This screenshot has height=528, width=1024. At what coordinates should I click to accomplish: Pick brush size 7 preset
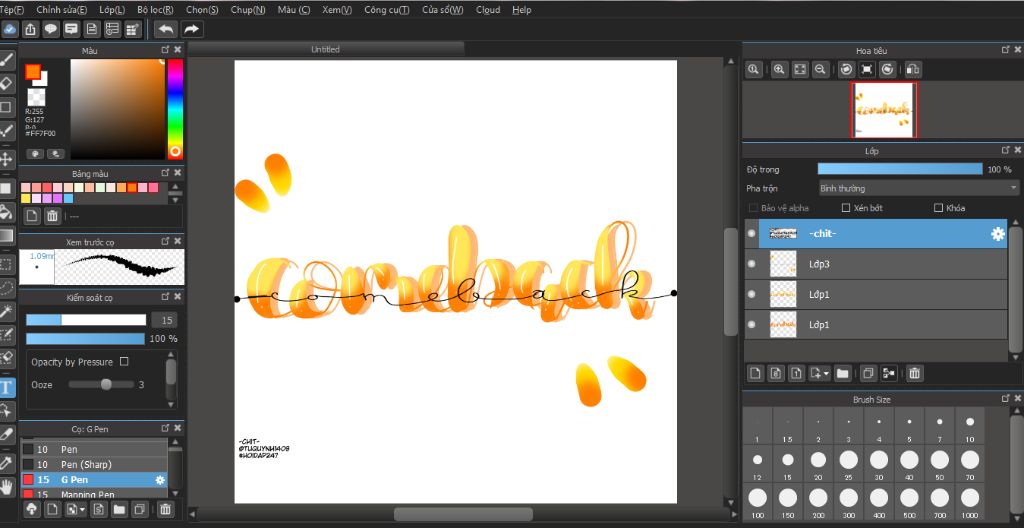point(939,427)
